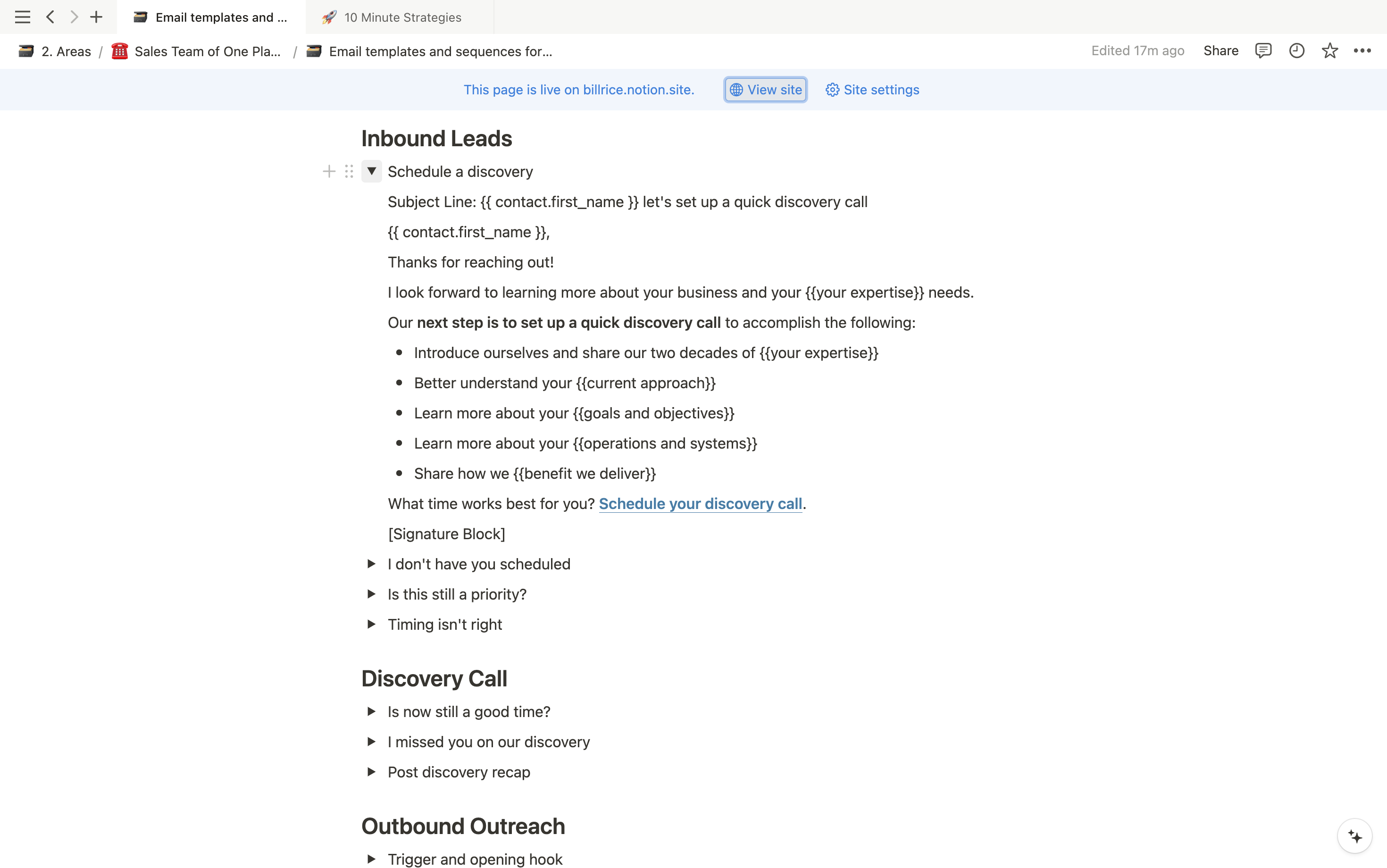Image resolution: width=1387 pixels, height=868 pixels.
Task: Switch to the 10 Minute Strategies tab
Action: click(x=402, y=17)
